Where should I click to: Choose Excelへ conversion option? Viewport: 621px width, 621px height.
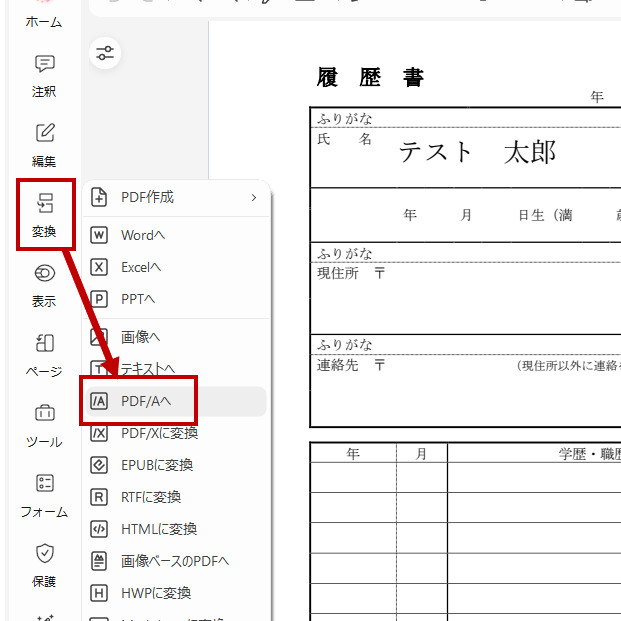pyautogui.click(x=176, y=267)
